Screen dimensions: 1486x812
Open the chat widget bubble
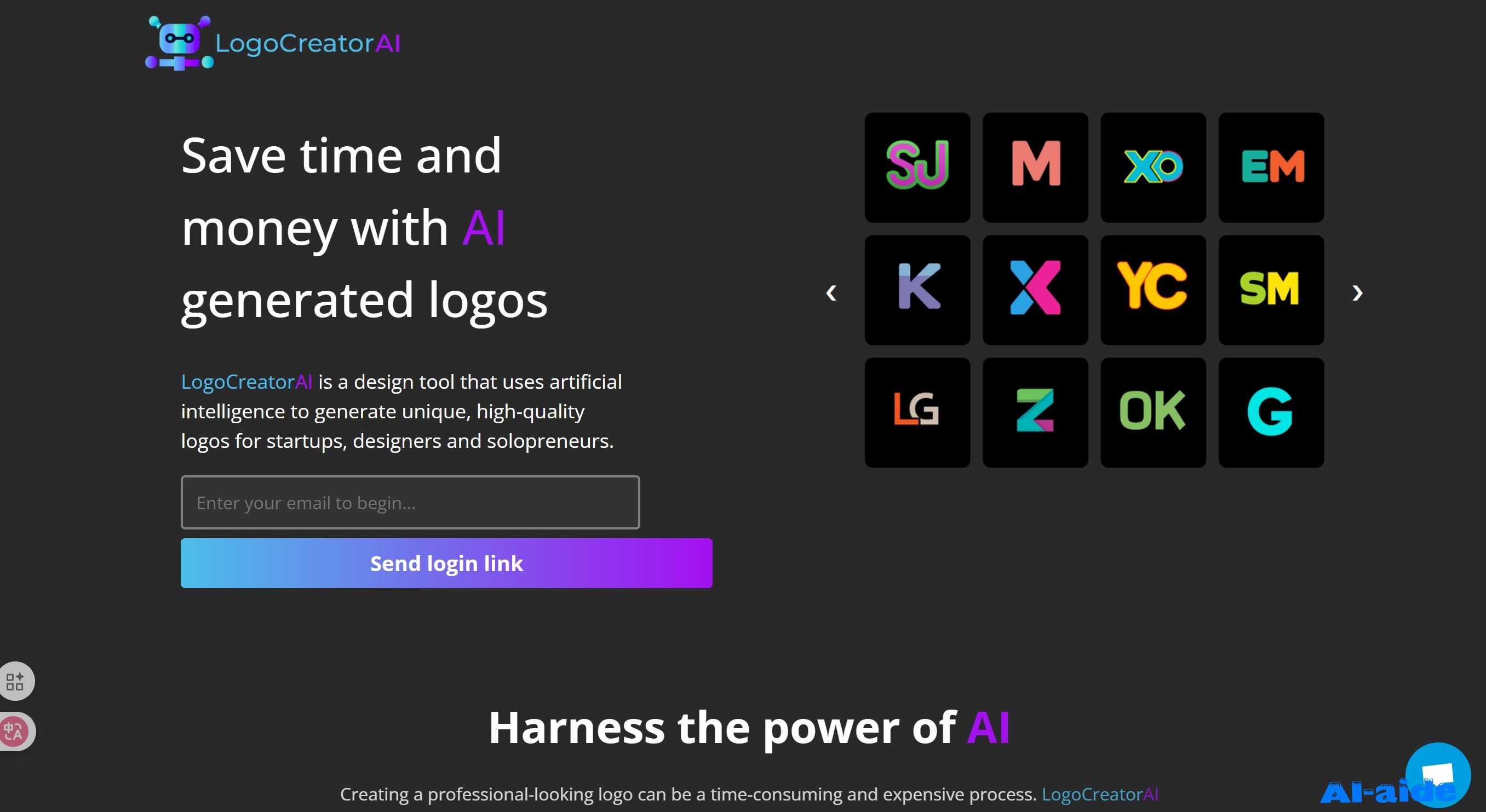tap(1438, 775)
